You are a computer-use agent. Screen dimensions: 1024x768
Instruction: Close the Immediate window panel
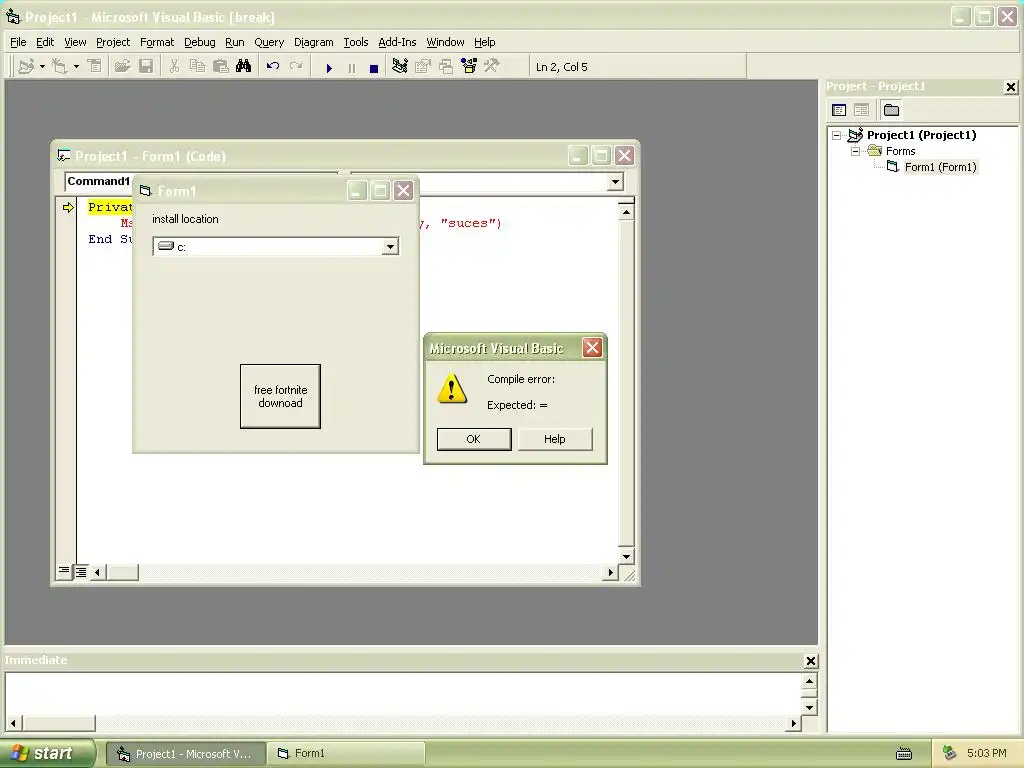coord(810,661)
